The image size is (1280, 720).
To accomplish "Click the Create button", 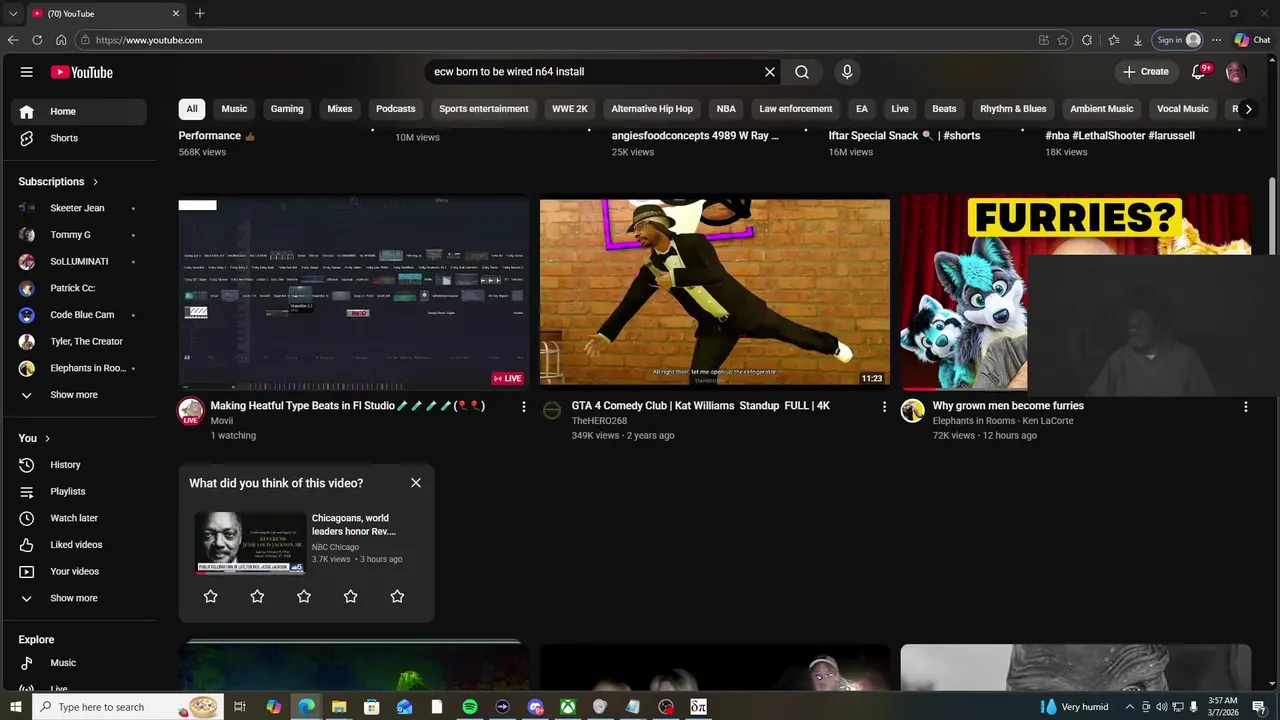I will pyautogui.click(x=1146, y=72).
